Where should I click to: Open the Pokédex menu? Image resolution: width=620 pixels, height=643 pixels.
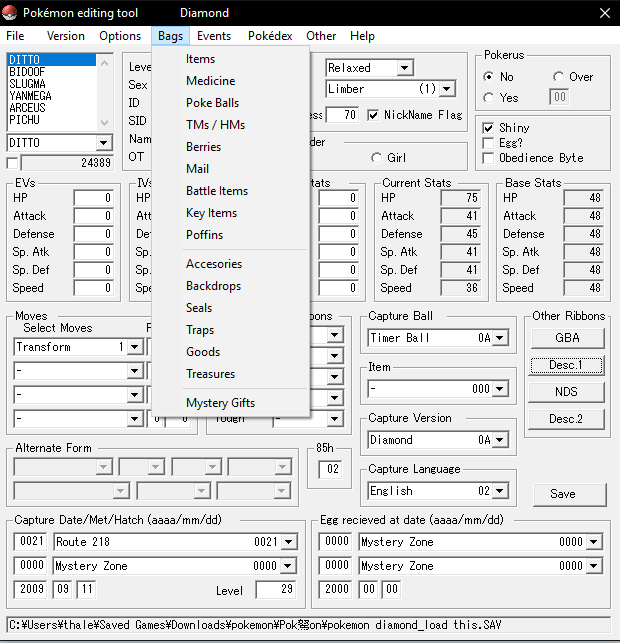point(270,36)
